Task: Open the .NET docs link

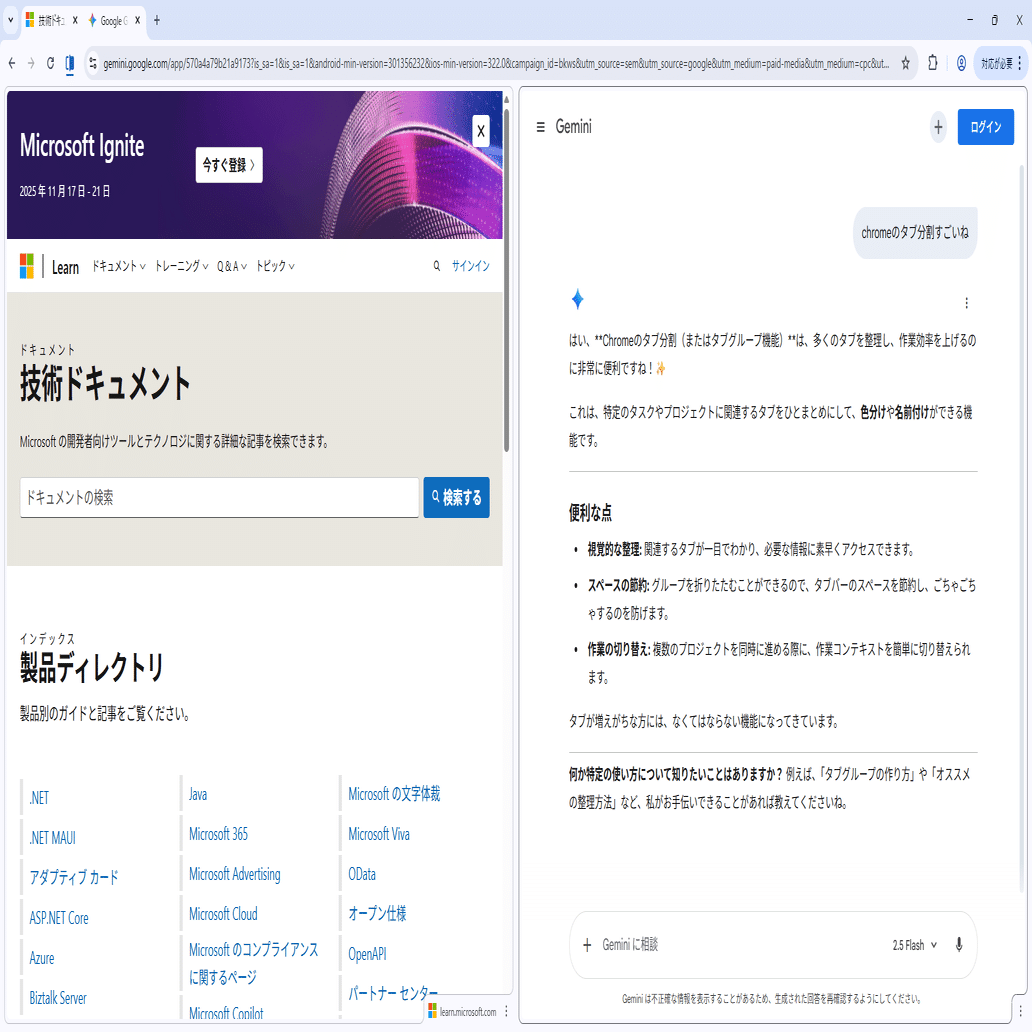Action: [39, 798]
